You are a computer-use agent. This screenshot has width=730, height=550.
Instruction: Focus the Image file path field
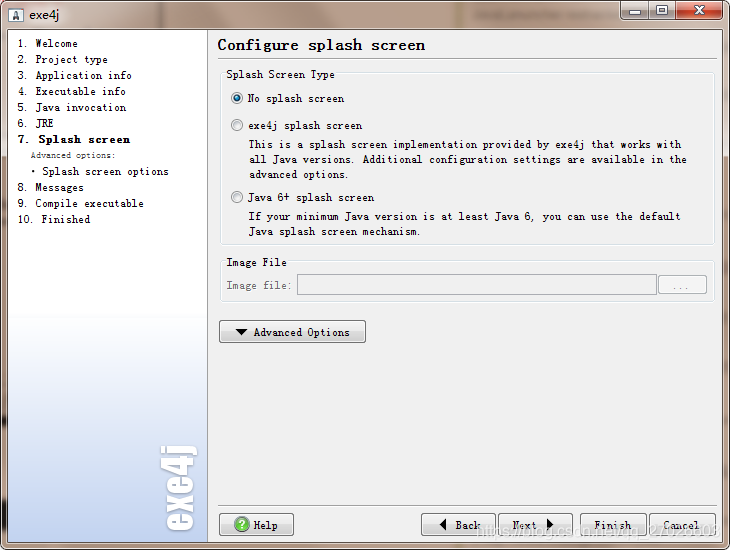(x=477, y=285)
